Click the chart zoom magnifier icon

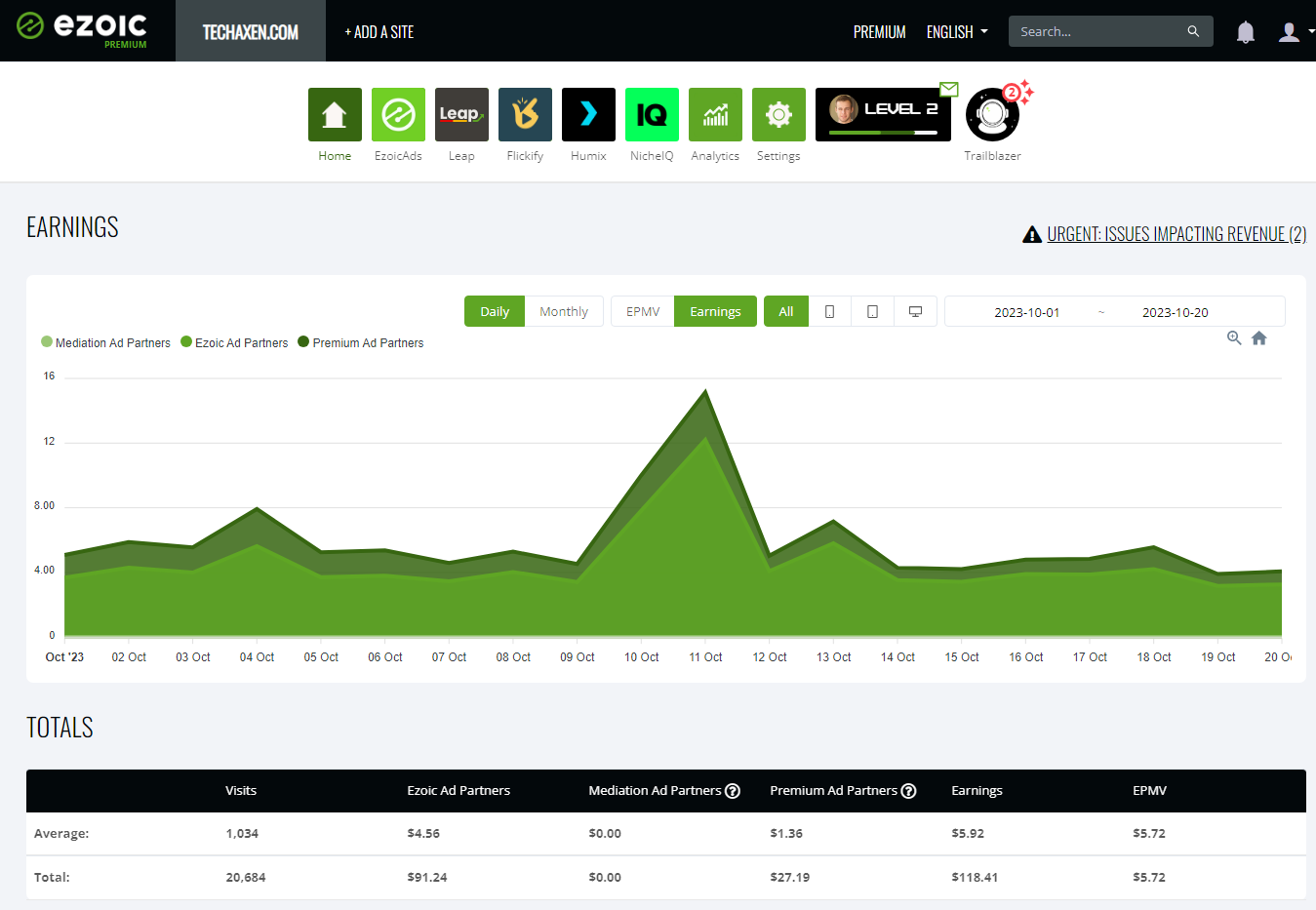click(1234, 337)
